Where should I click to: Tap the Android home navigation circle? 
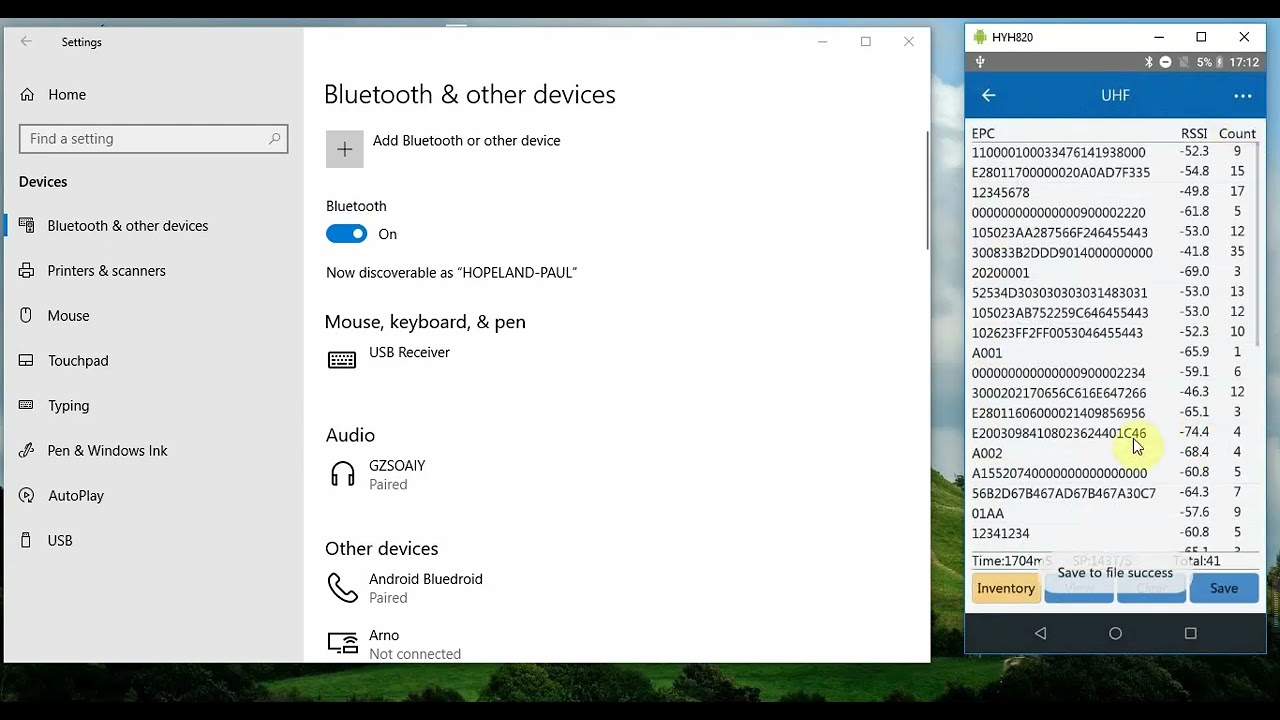point(1115,633)
